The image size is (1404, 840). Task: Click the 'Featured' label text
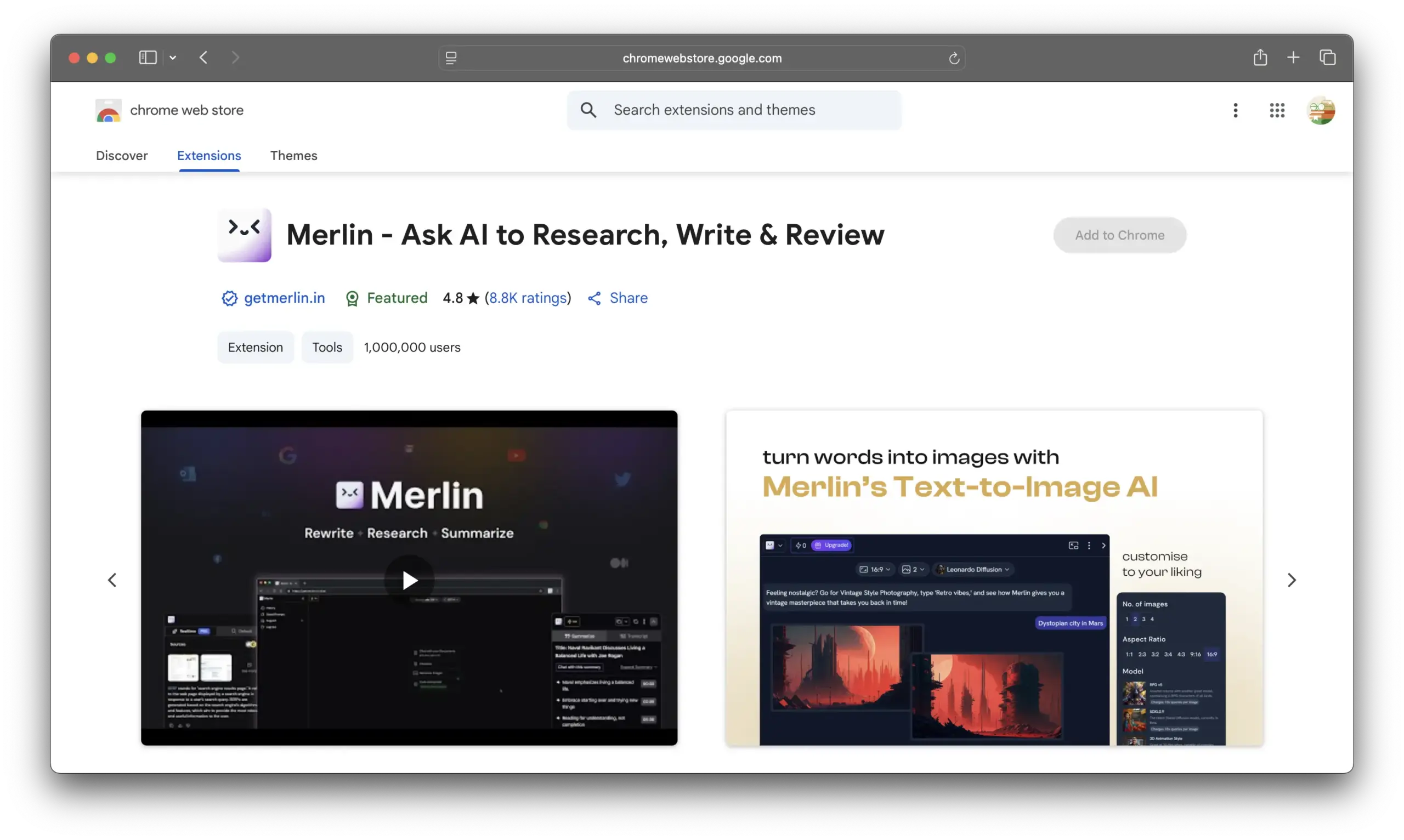(397, 298)
